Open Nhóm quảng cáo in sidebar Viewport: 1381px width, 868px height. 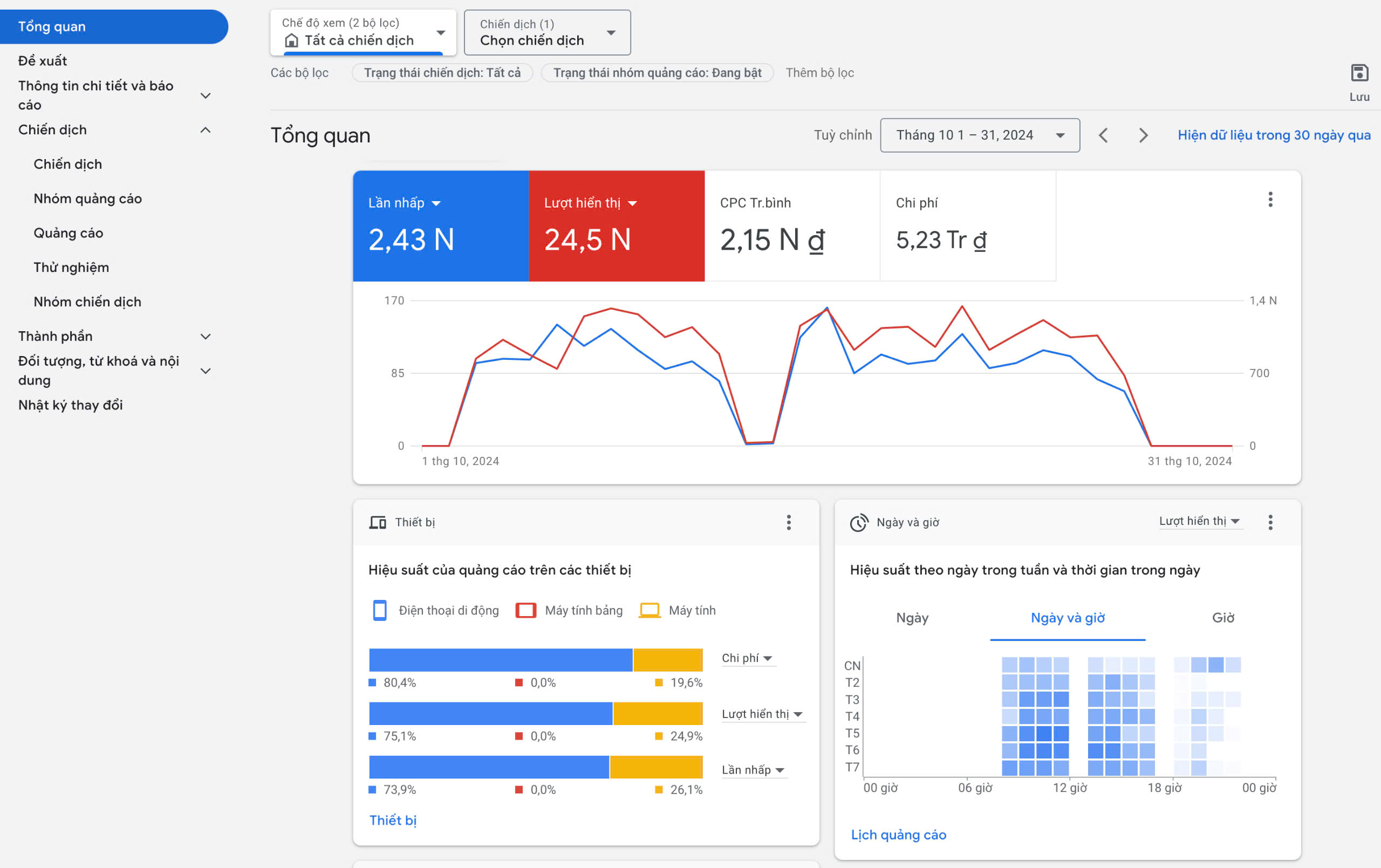click(88, 199)
